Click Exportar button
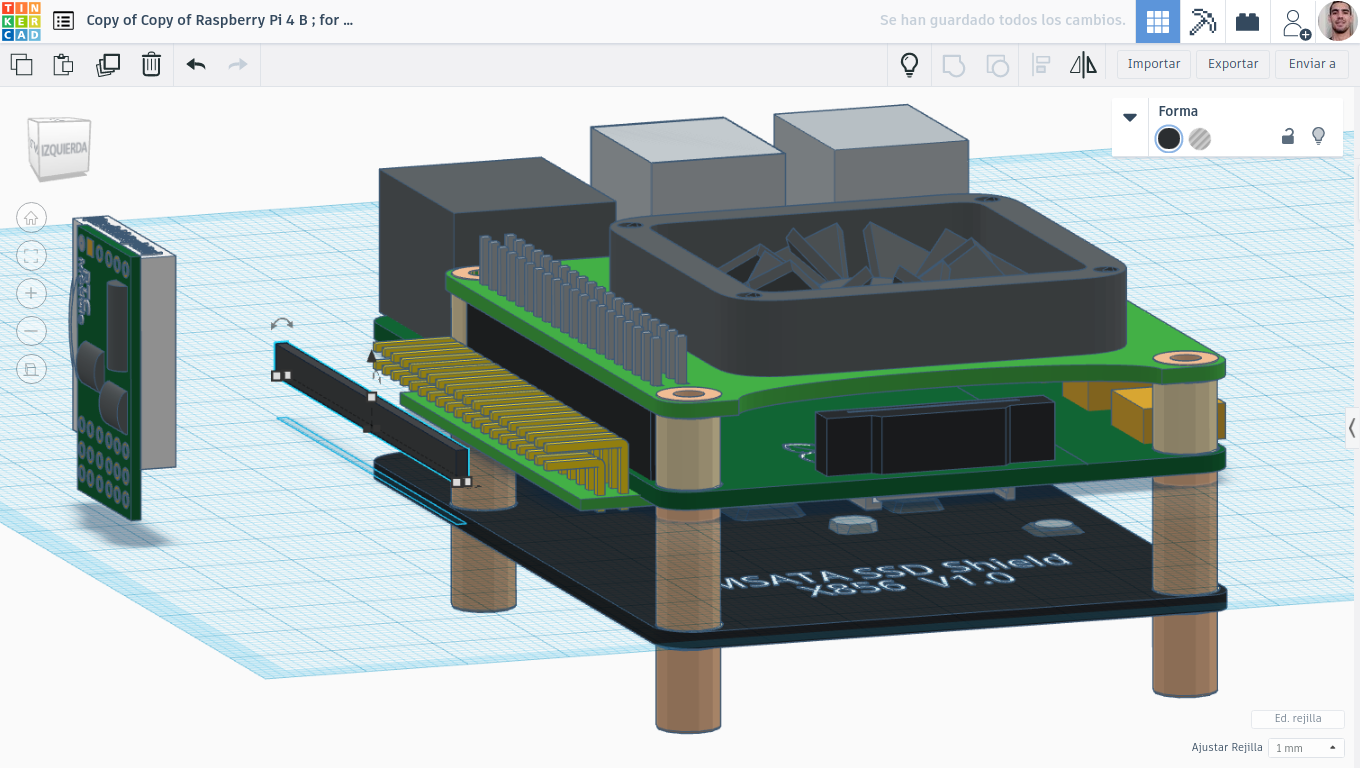The height and width of the screenshot is (768, 1360). [1233, 64]
